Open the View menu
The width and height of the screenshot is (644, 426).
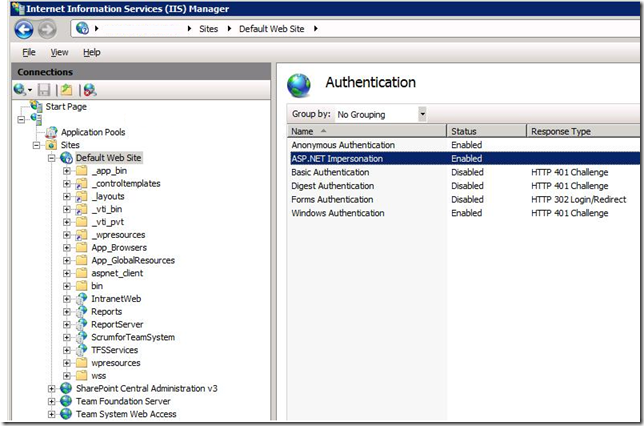pyautogui.click(x=59, y=52)
